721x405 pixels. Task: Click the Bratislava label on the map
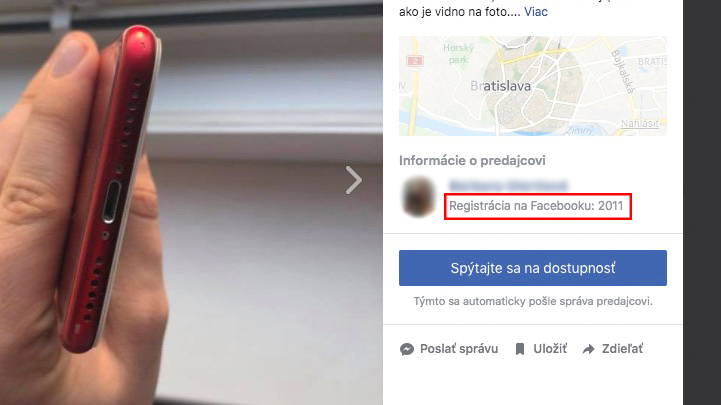[x=500, y=86]
